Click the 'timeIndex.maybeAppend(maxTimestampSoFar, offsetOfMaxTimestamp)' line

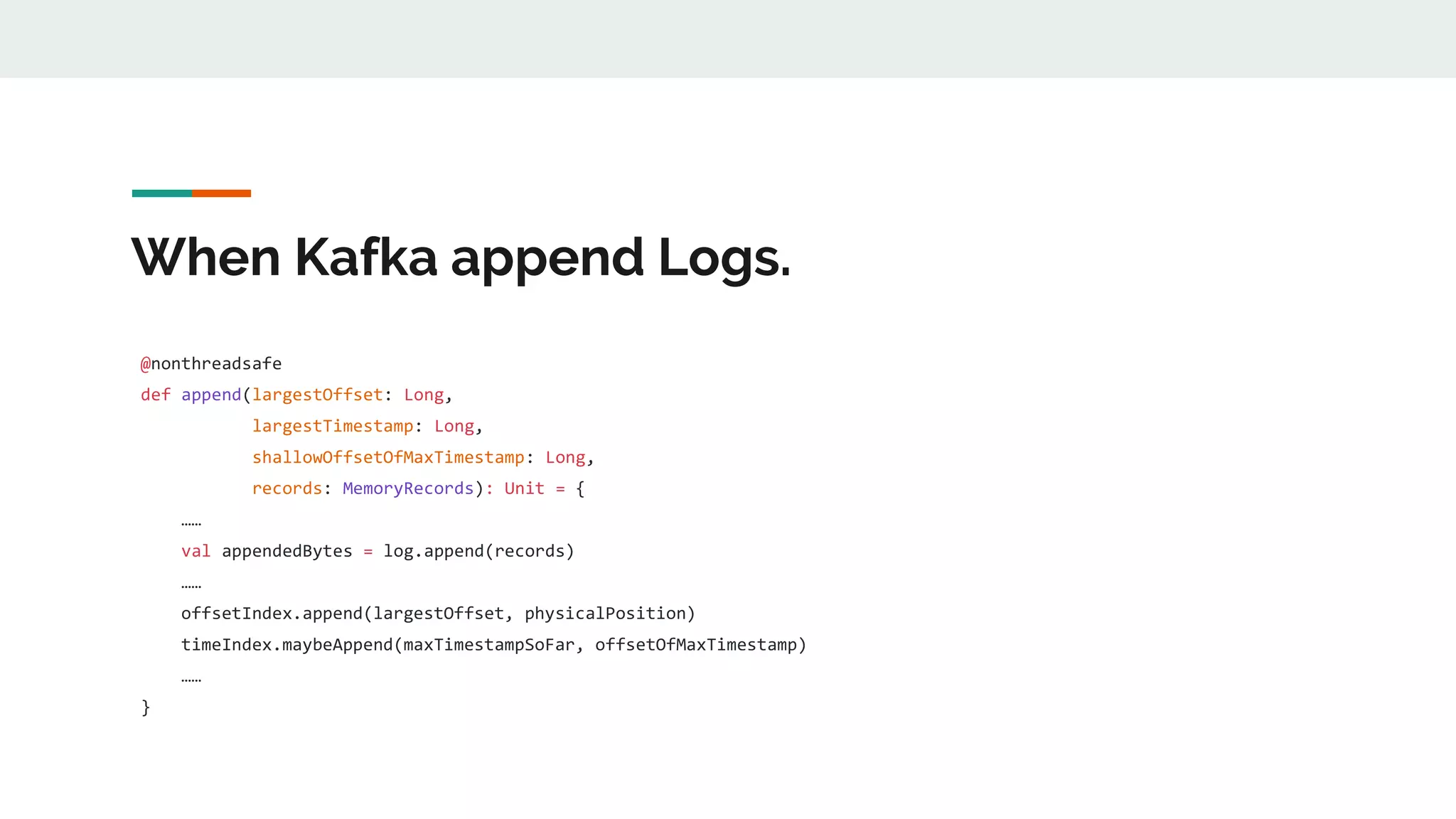pyautogui.click(x=494, y=645)
